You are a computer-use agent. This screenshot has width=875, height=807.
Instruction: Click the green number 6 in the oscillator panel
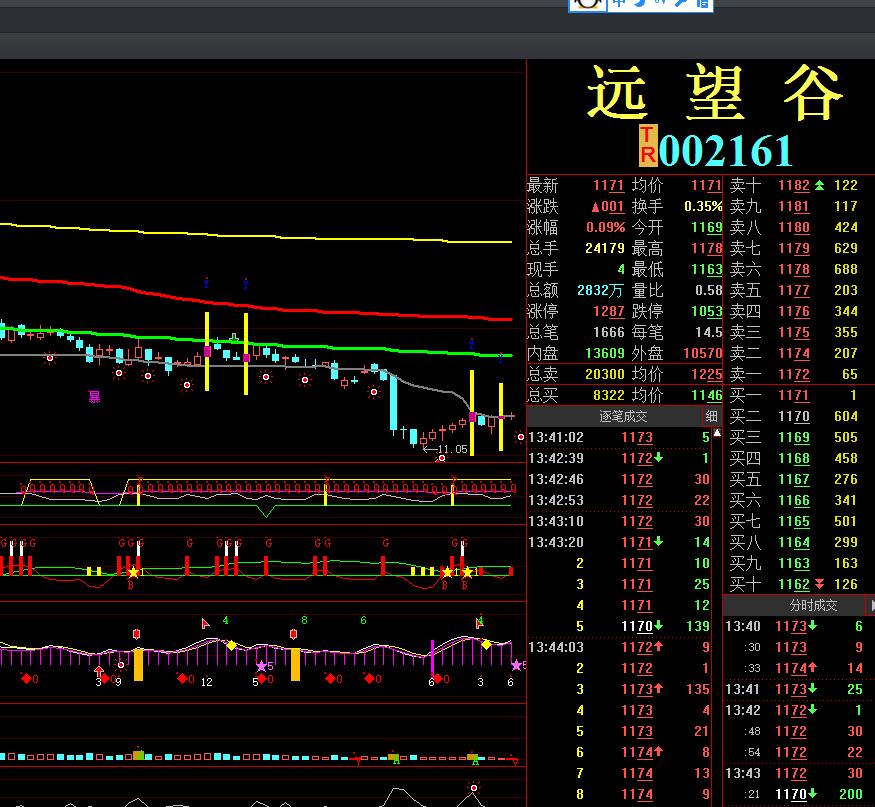click(363, 620)
